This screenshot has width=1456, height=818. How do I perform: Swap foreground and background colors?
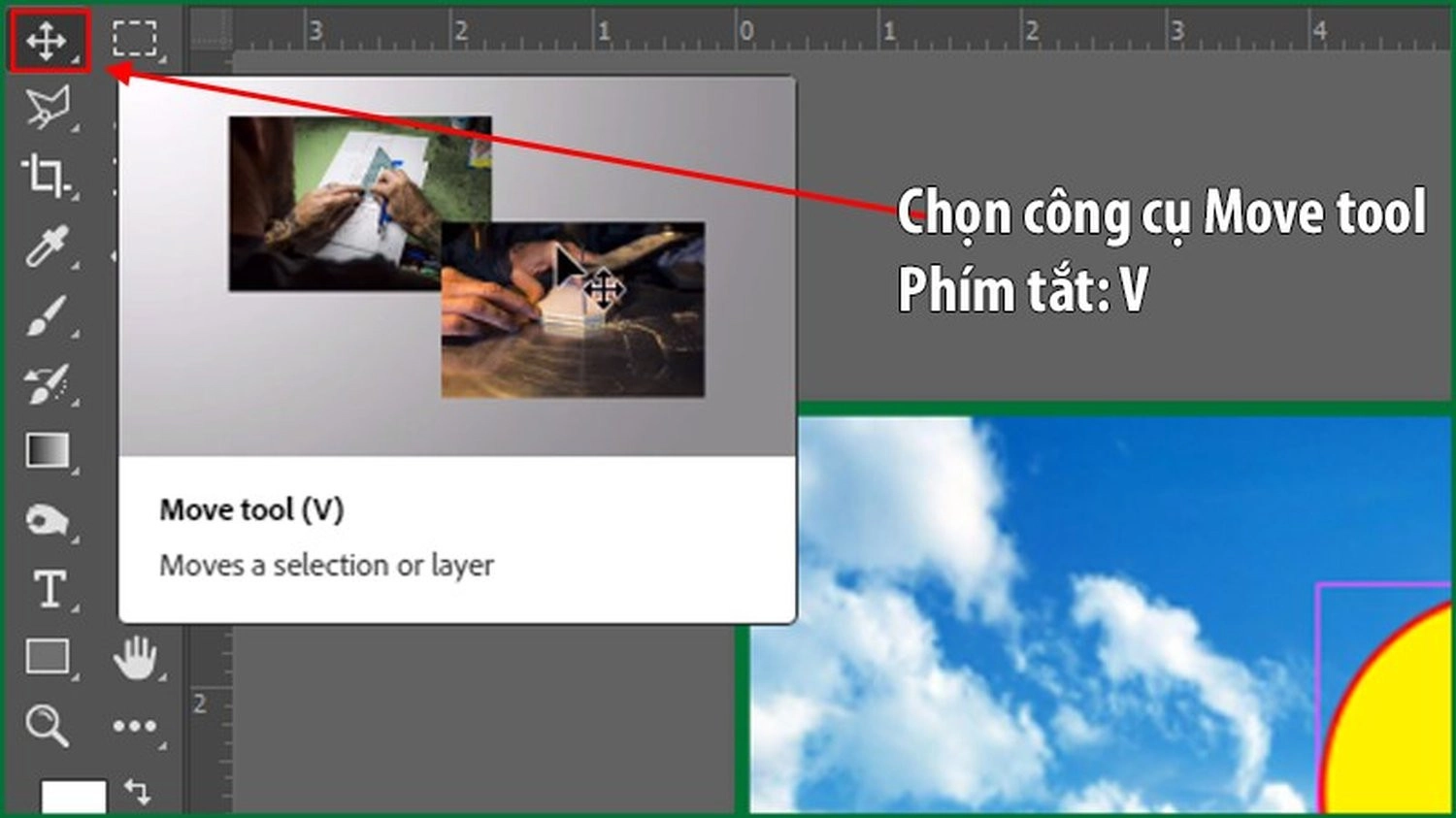[138, 792]
